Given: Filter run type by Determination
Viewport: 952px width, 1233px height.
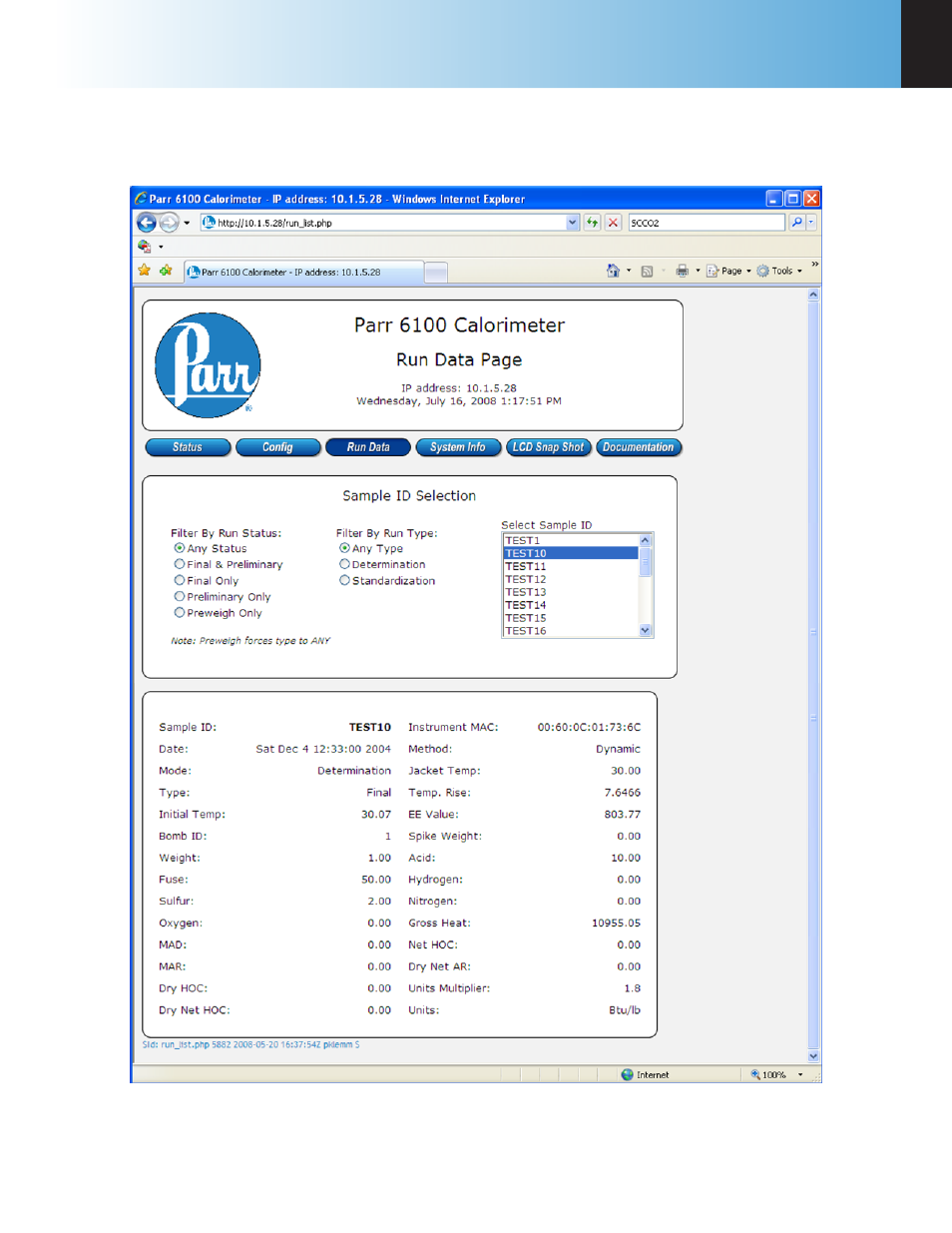Looking at the screenshot, I should (x=344, y=564).
